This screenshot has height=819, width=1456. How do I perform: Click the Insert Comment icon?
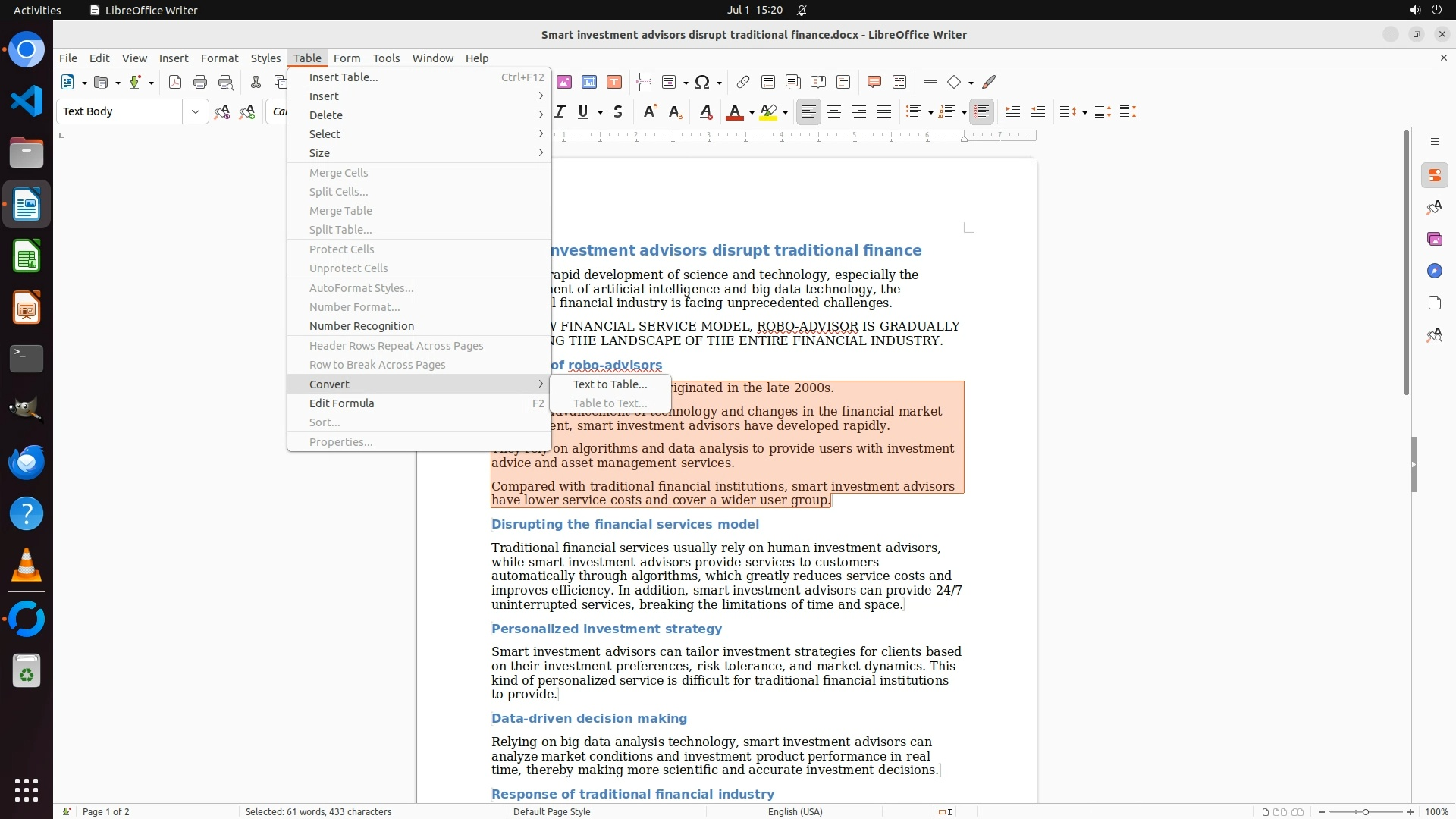[874, 82]
